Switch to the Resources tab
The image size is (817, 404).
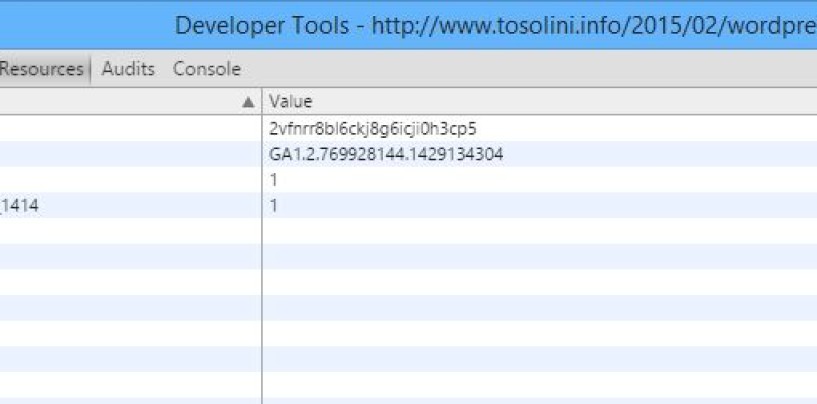tap(42, 69)
